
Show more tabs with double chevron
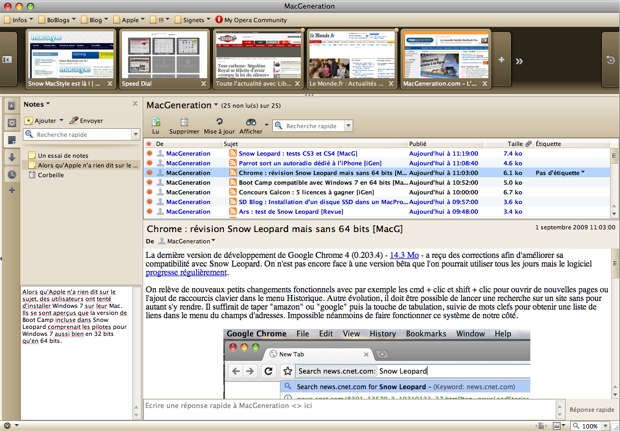519,61
